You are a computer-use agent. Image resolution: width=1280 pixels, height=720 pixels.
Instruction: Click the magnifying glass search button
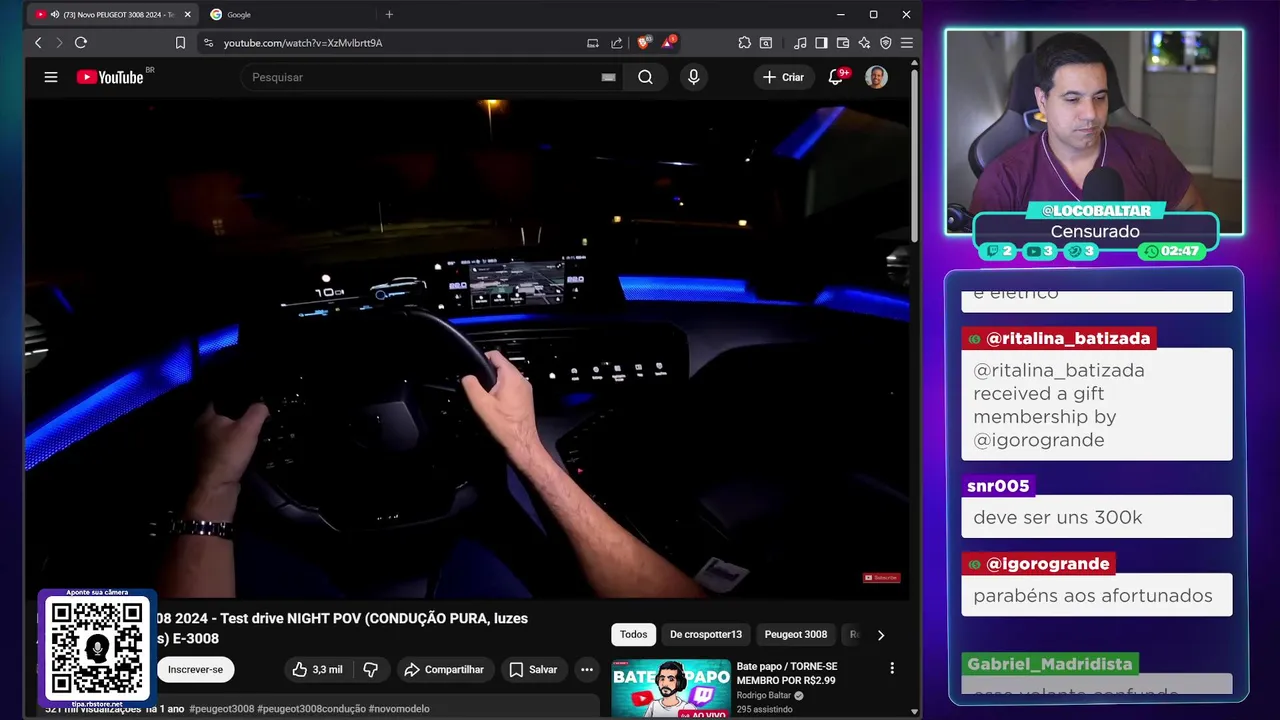click(646, 77)
